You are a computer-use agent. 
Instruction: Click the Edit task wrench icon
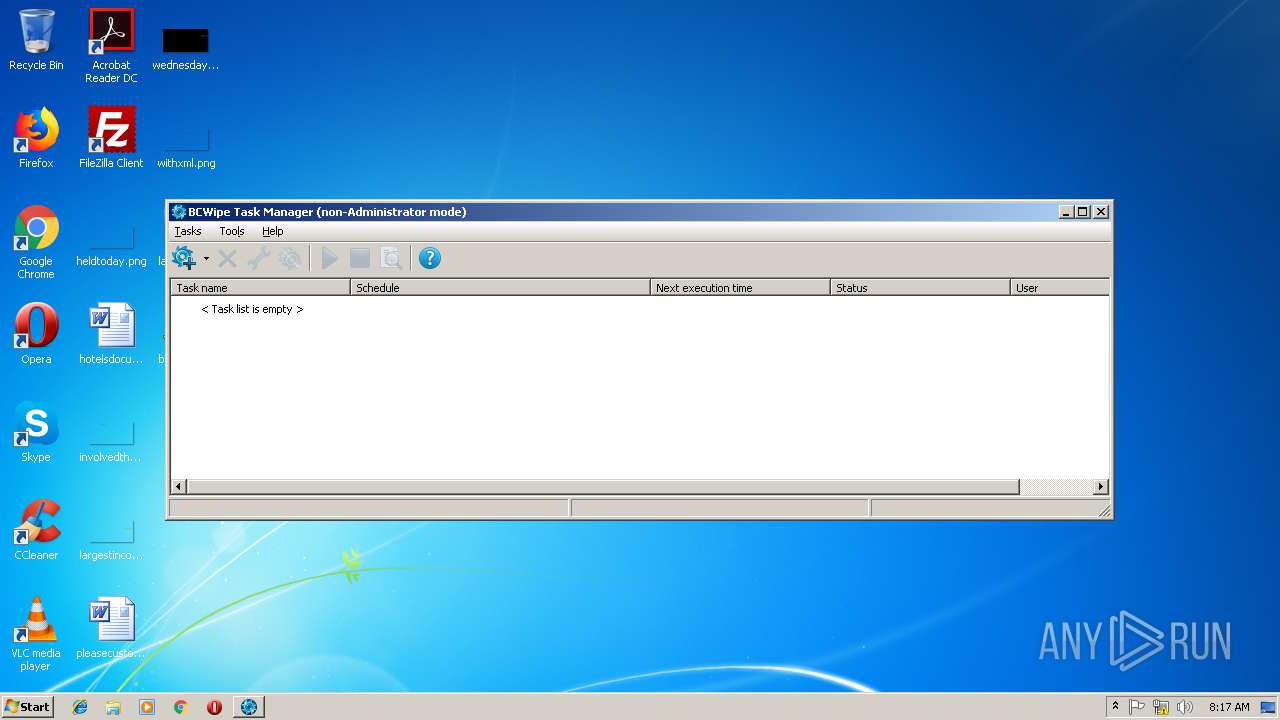tap(259, 258)
